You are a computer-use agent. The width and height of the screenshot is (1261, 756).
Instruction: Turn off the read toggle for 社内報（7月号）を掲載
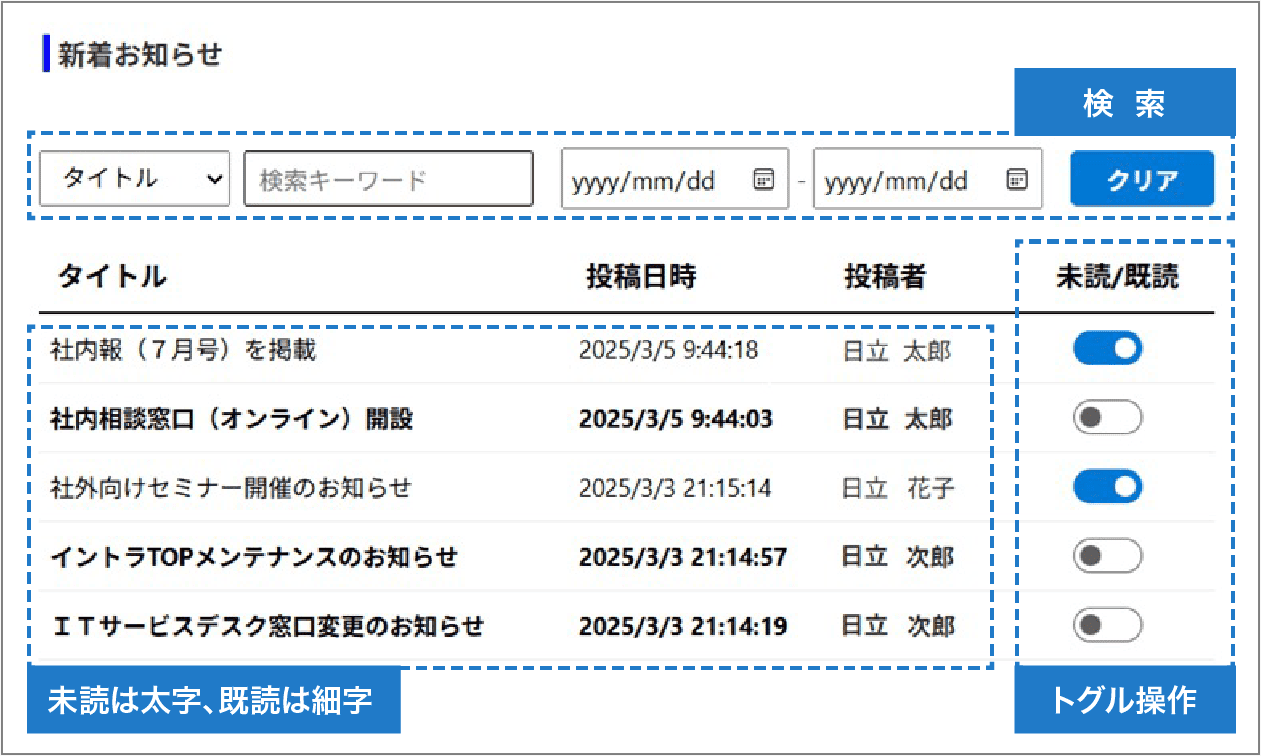point(1107,348)
